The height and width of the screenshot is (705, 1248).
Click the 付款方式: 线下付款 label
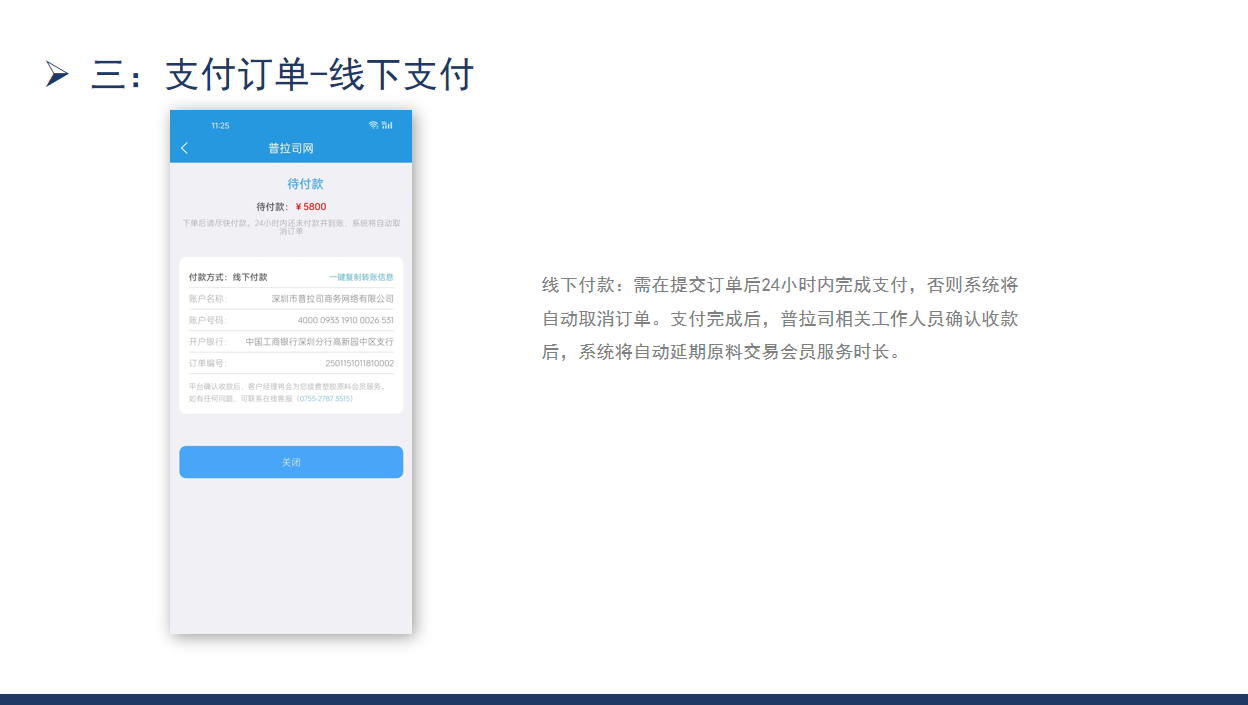(x=228, y=277)
